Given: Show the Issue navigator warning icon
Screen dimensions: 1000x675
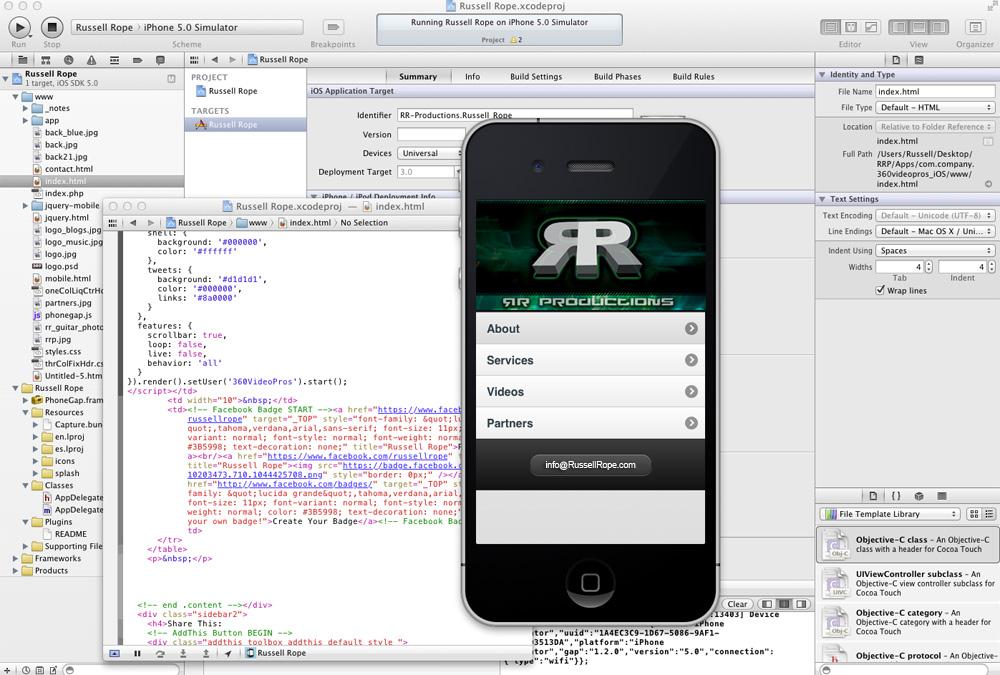Looking at the screenshot, I should tap(91, 60).
